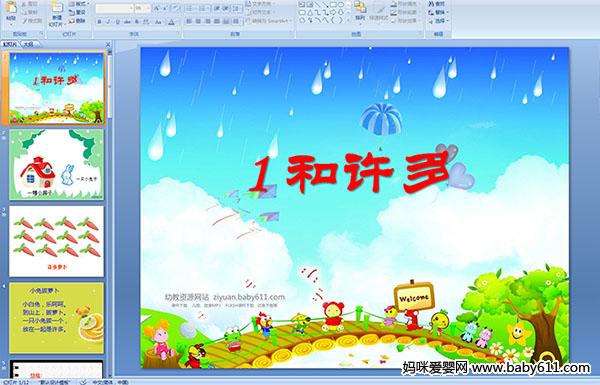Switch to the Outline tab in the slide pane
Image resolution: width=600 pixels, height=385 pixels.
tap(28, 44)
